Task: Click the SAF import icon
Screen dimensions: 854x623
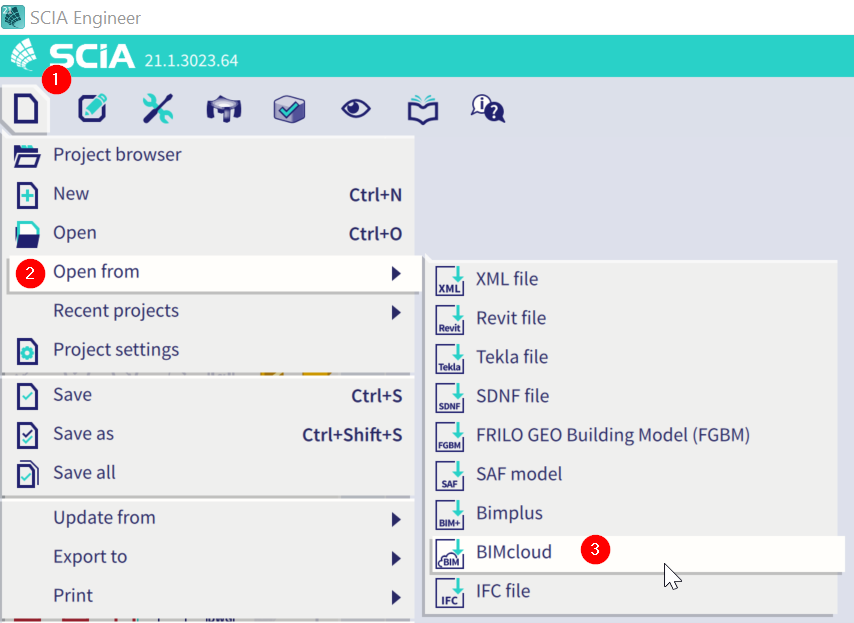Action: click(x=450, y=475)
